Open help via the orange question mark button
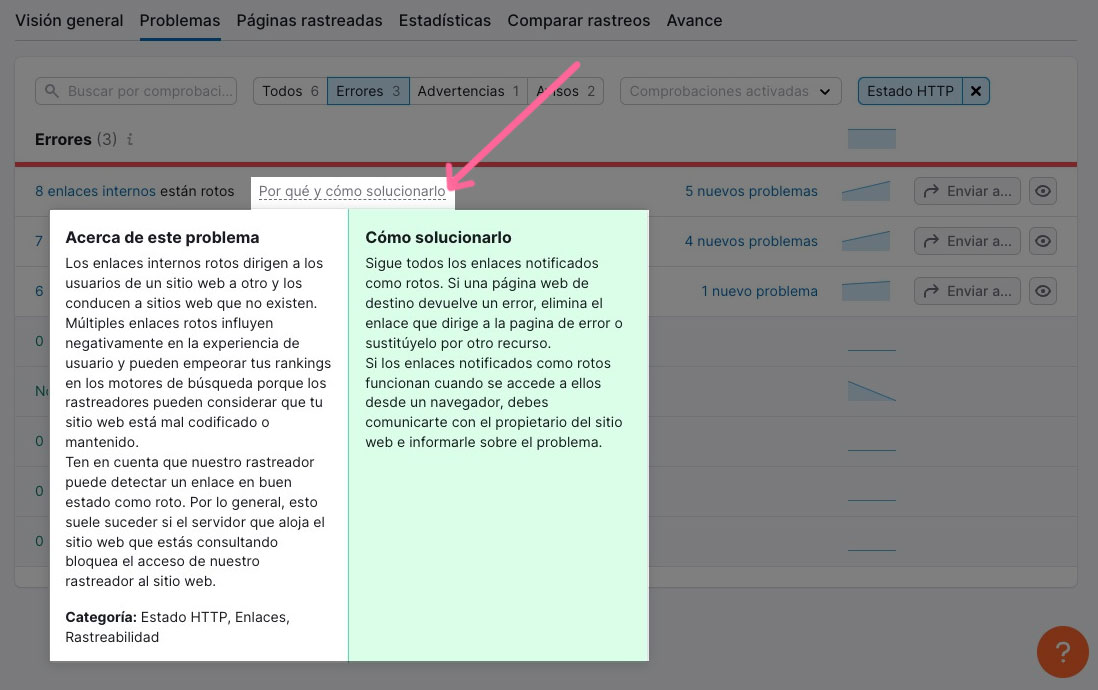Viewport: 1098px width, 690px height. tap(1062, 652)
